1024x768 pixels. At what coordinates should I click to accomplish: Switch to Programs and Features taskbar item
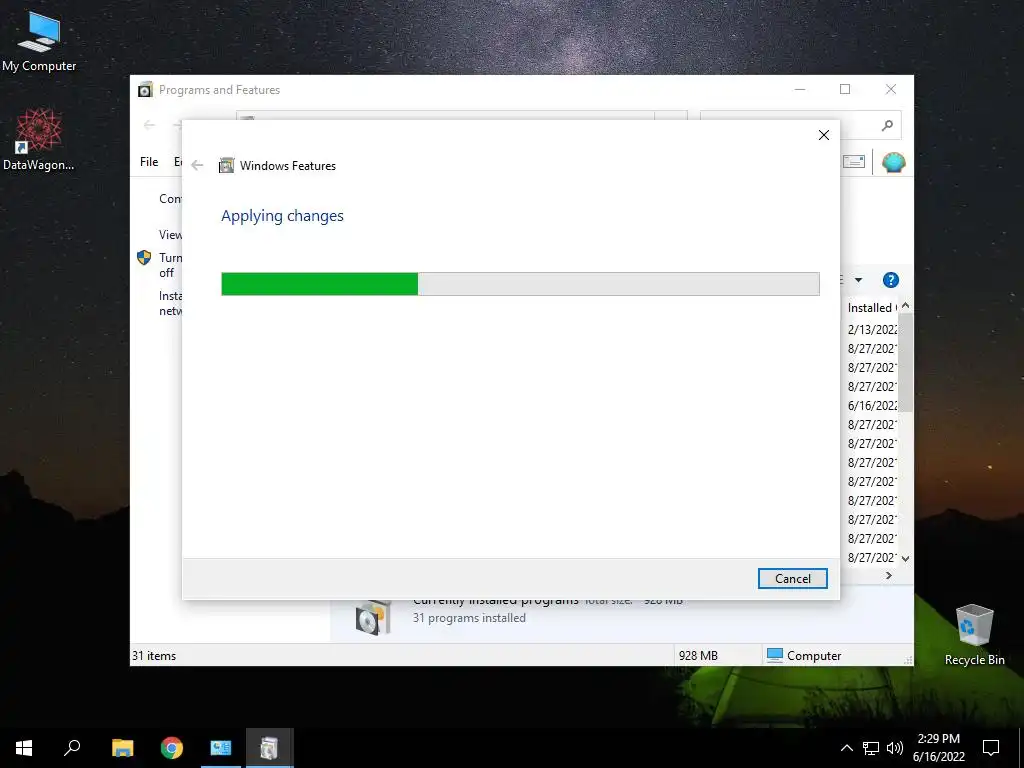tap(270, 748)
